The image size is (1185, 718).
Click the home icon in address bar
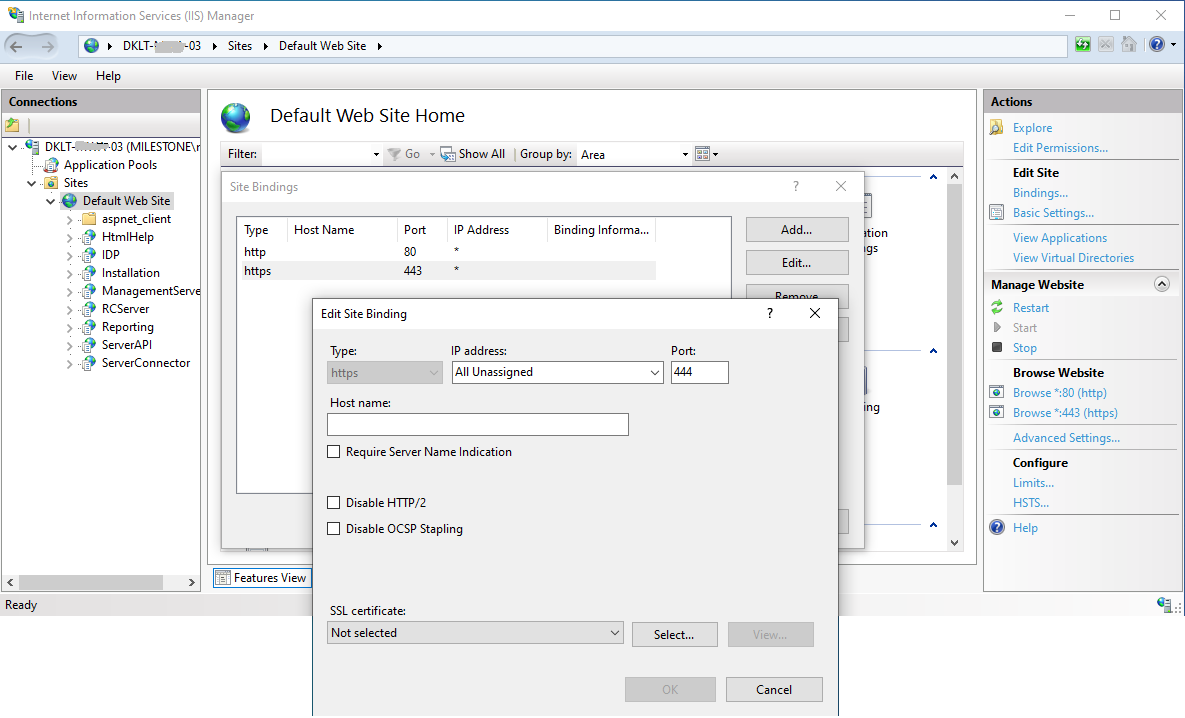[1128, 45]
